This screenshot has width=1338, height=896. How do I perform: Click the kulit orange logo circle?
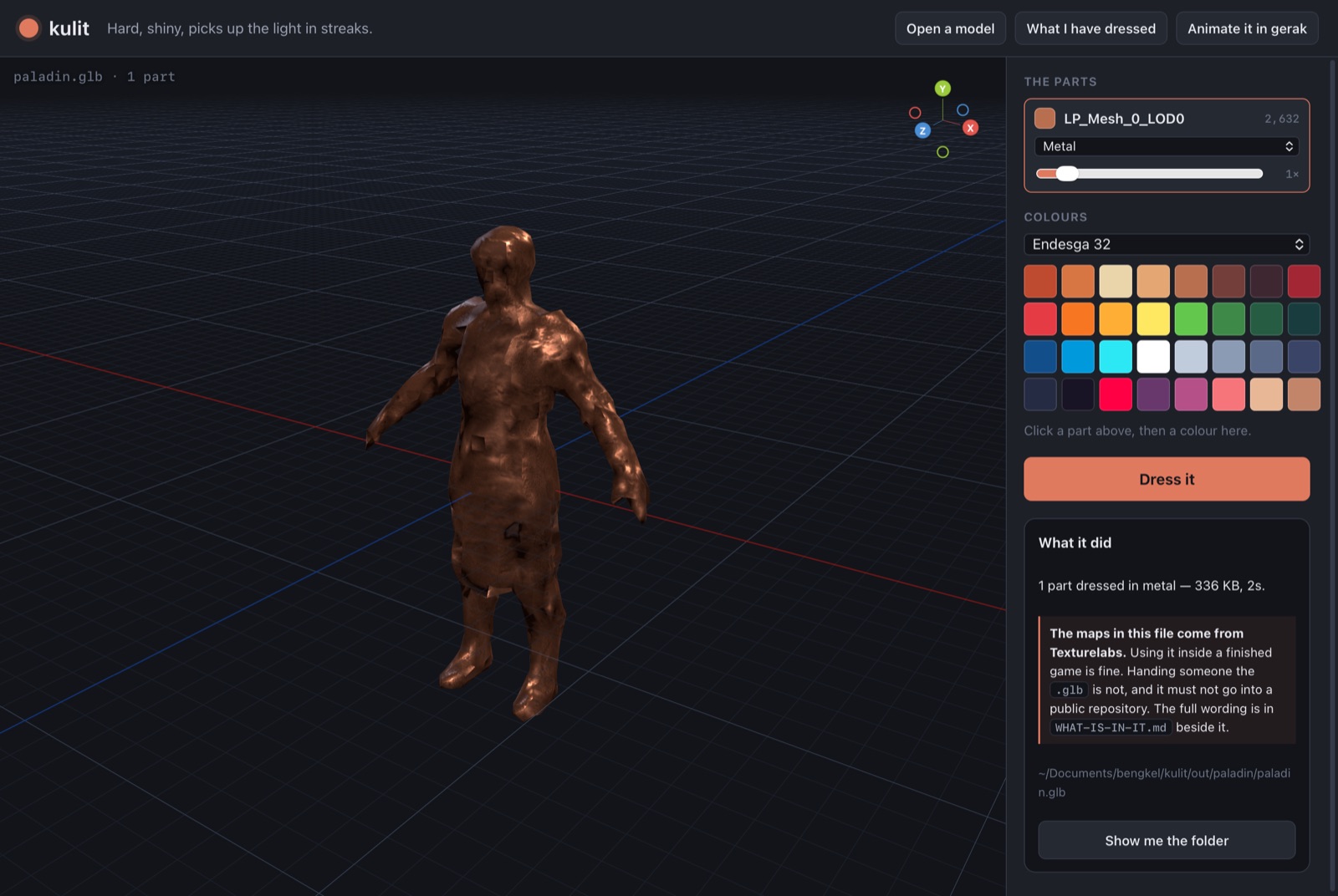28,28
